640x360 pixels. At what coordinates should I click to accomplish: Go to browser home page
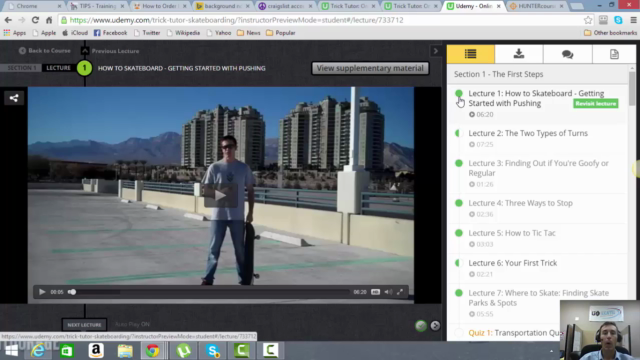pos(49,20)
